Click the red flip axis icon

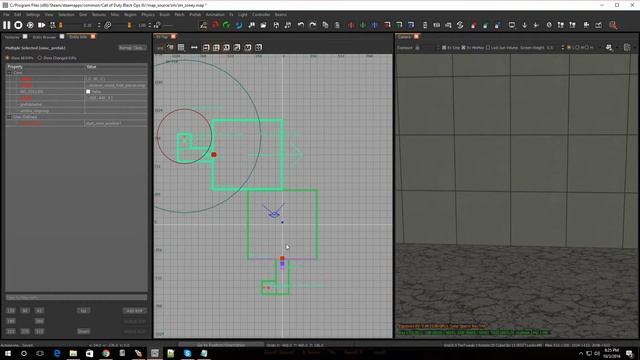[x=351, y=25]
